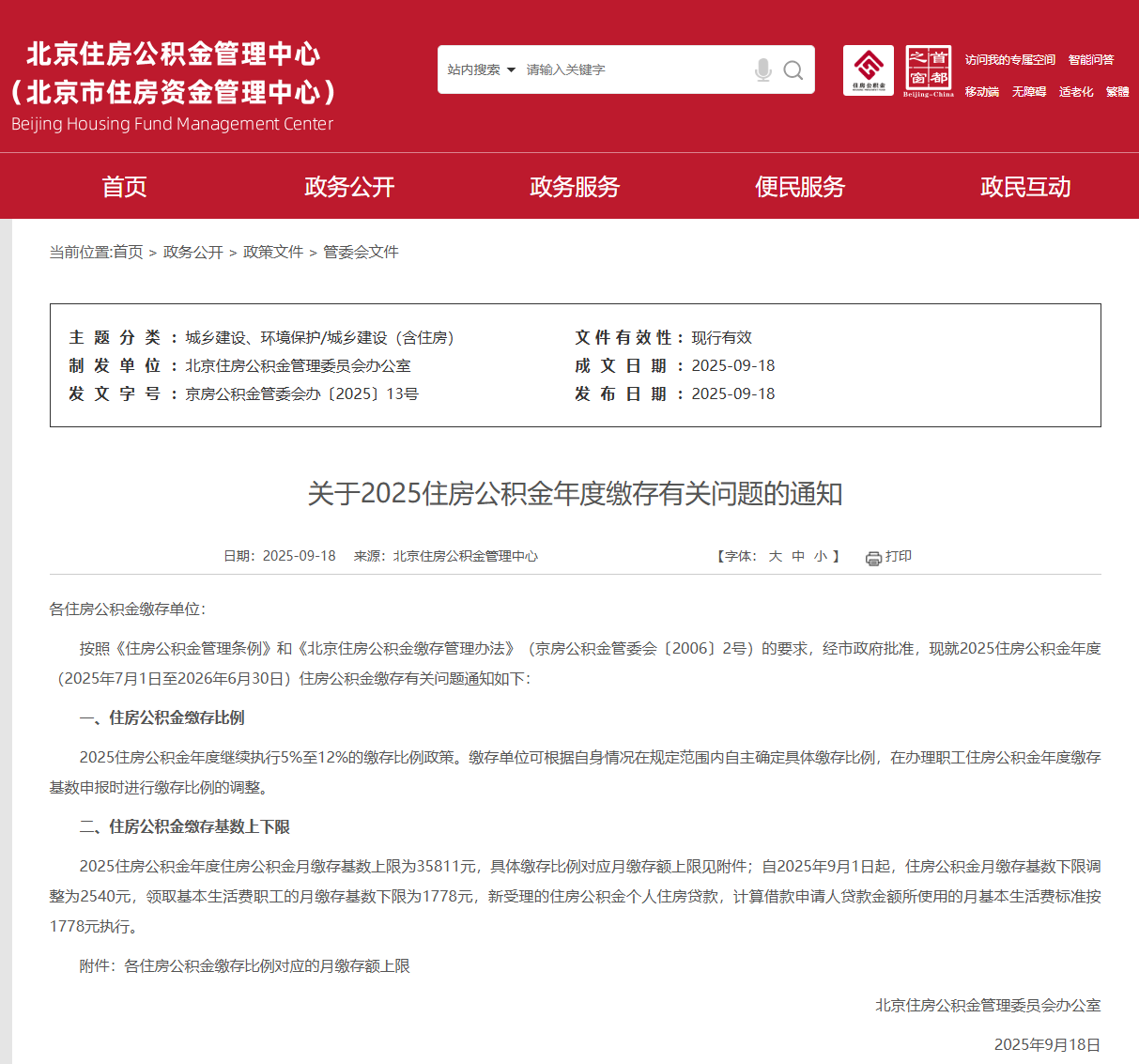Click the magnifying glass search icon
Image resolution: width=1139 pixels, height=1064 pixels.
click(793, 70)
